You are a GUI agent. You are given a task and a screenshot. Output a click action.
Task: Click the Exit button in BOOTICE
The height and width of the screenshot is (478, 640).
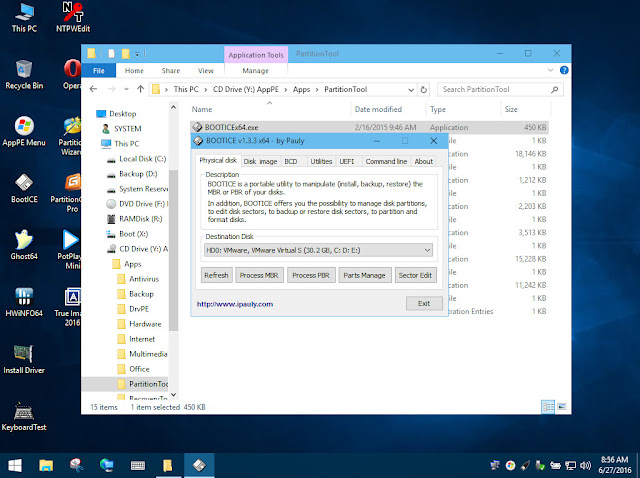tap(424, 303)
